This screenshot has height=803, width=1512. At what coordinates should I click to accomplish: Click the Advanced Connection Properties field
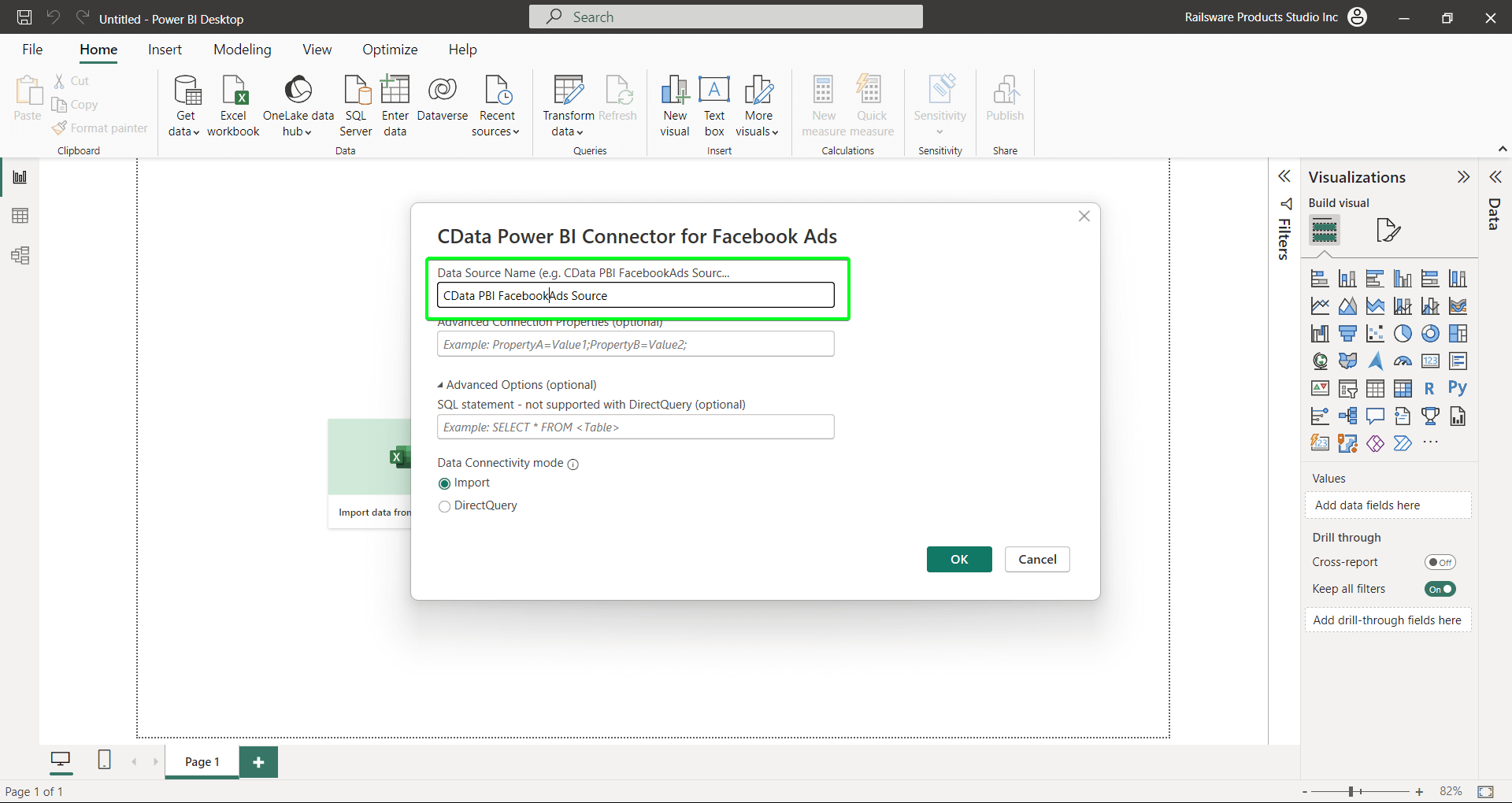coord(636,344)
